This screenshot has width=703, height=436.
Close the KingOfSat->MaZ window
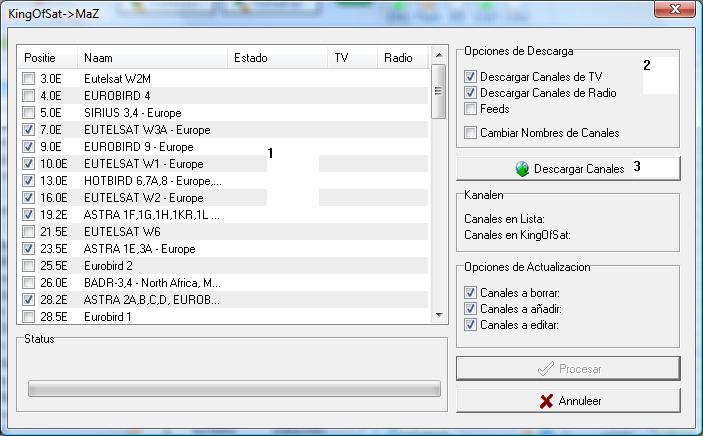pos(675,9)
